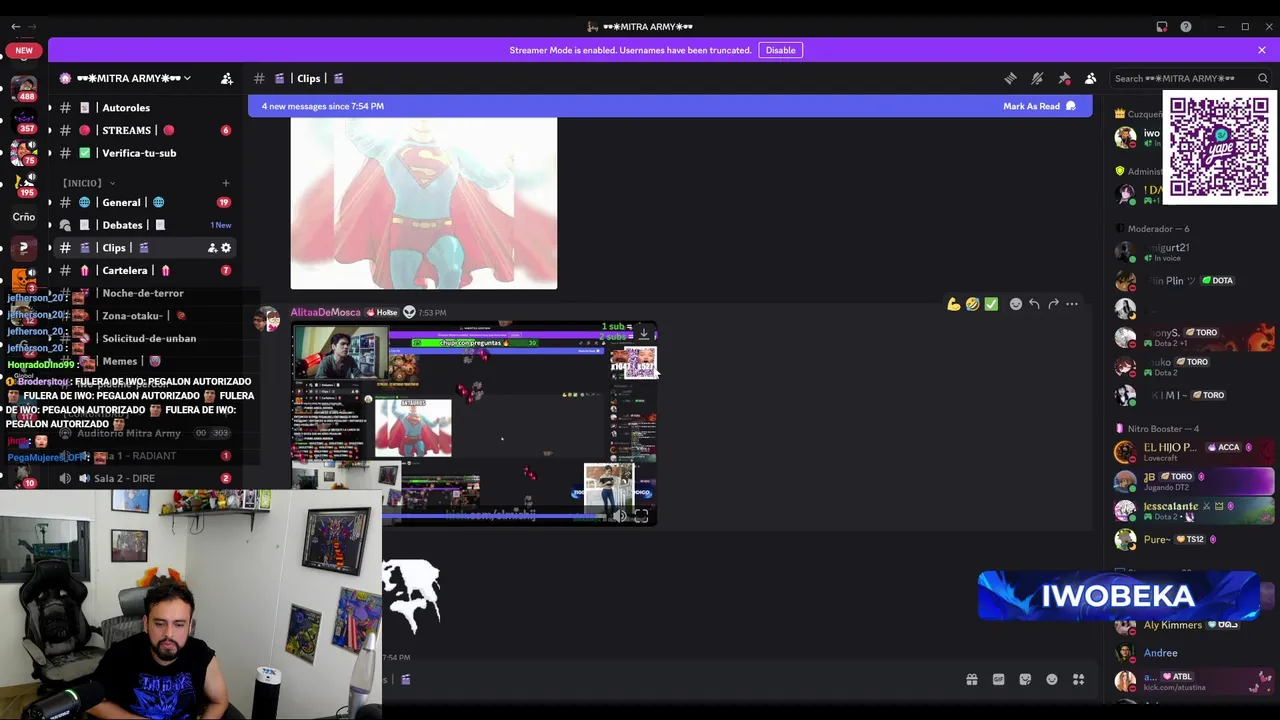
Task: Download icon on video clip
Action: point(643,334)
